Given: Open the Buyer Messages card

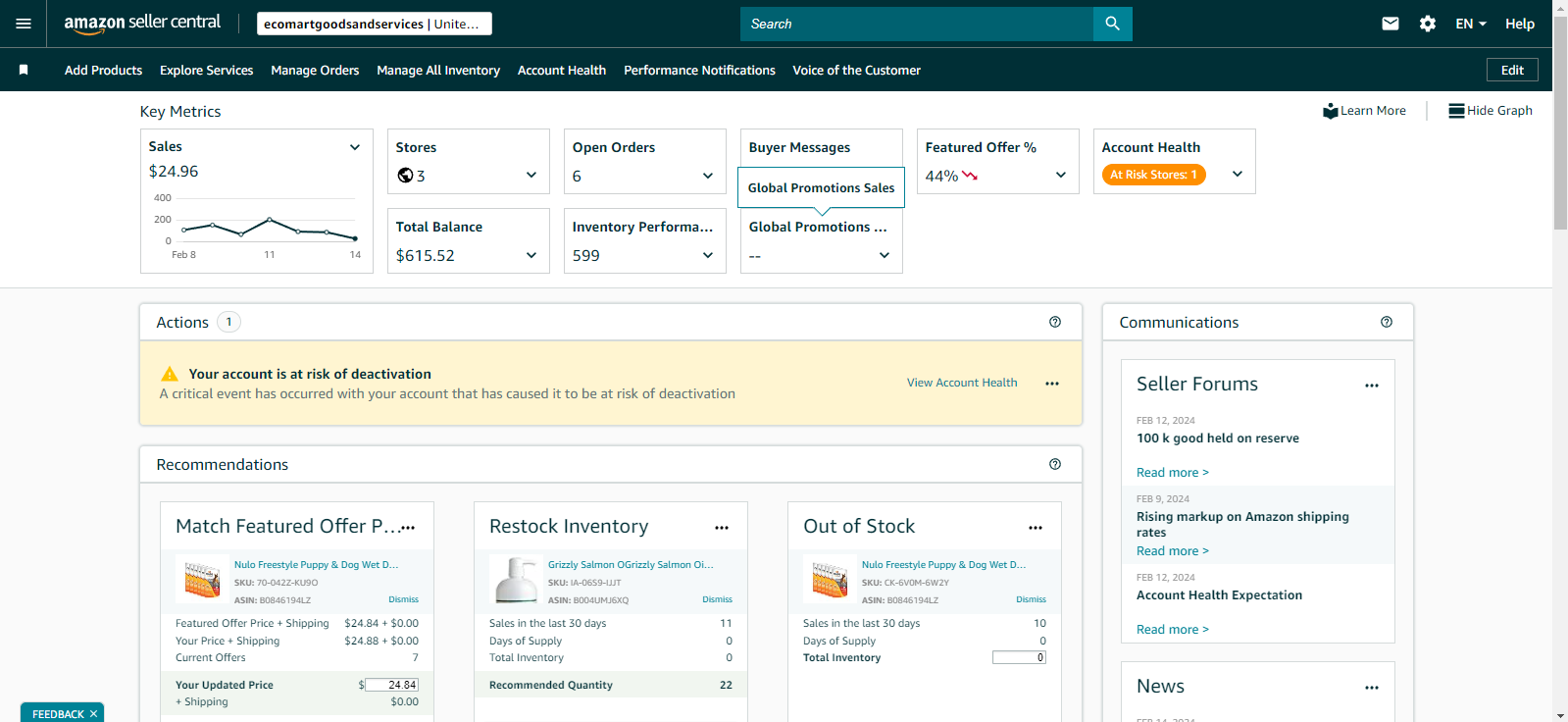Looking at the screenshot, I should (822, 147).
